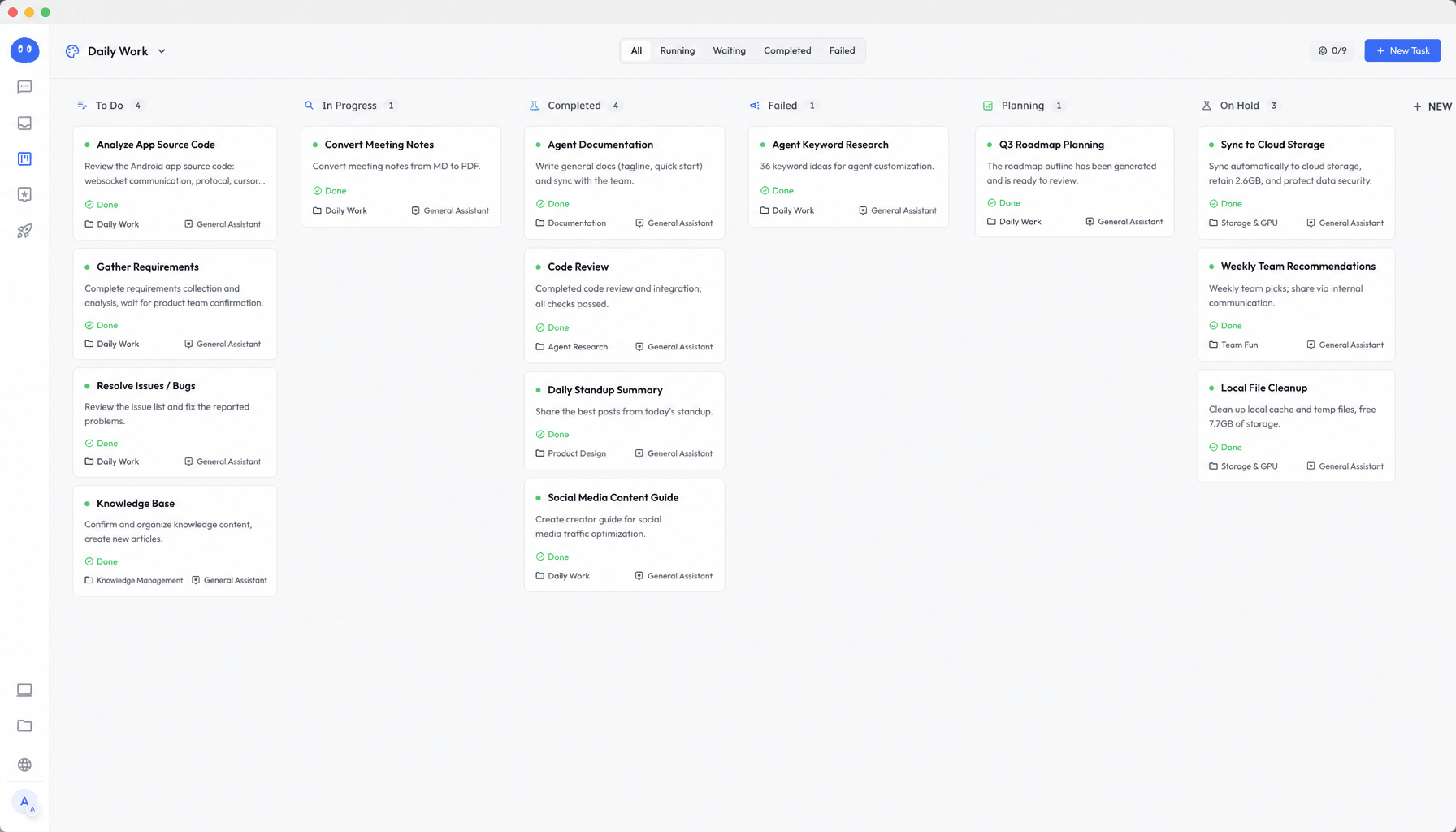Add a NEW column to the board
The height and width of the screenshot is (832, 1456).
(1432, 106)
